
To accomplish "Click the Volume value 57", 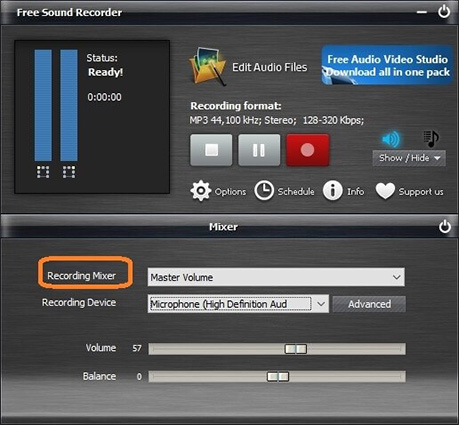I will coord(137,349).
